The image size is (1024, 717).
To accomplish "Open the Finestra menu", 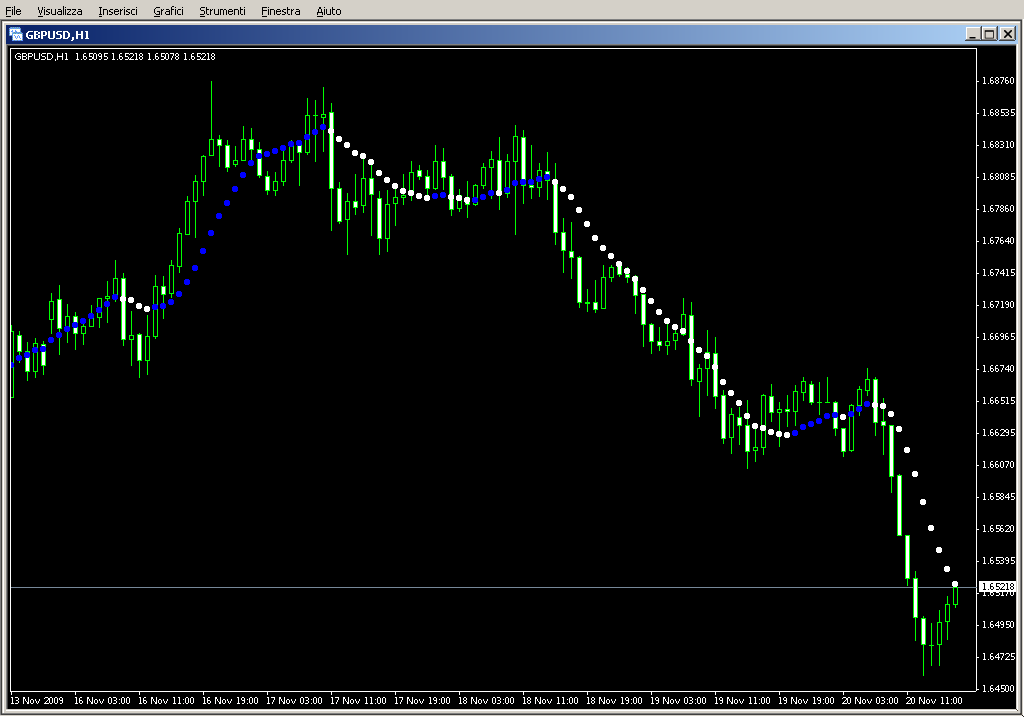I will pos(280,11).
